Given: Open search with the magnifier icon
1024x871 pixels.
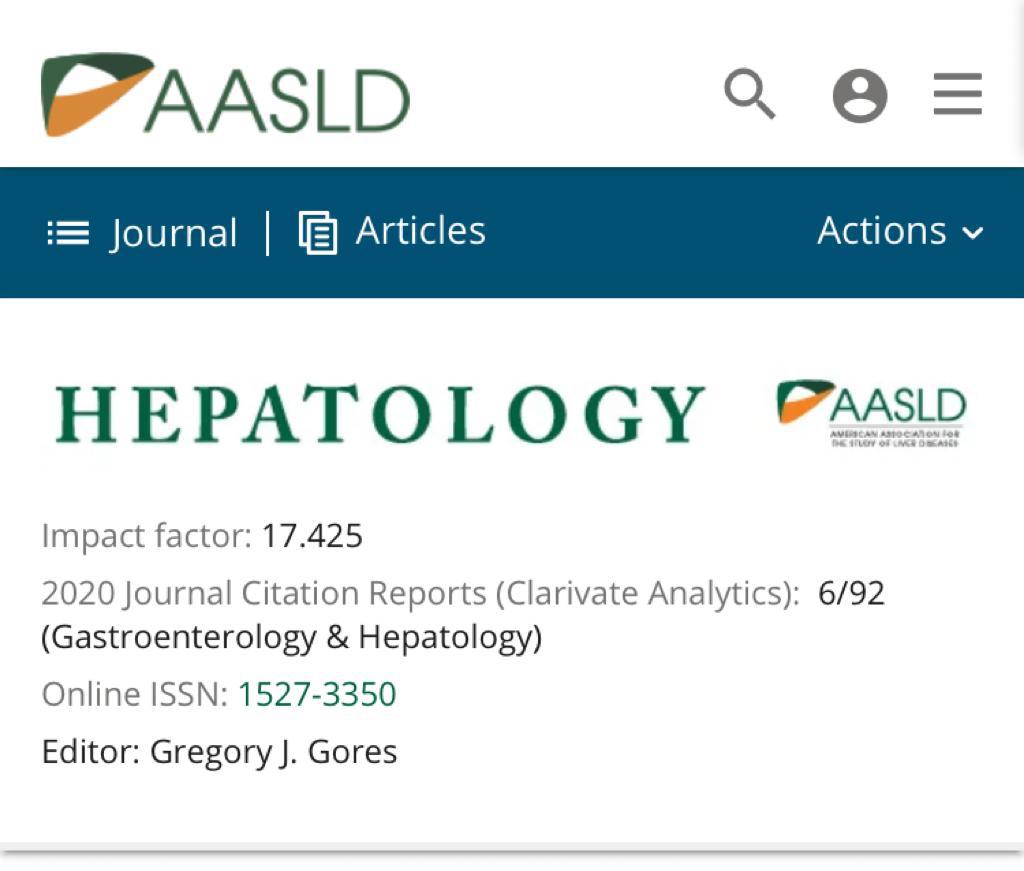Looking at the screenshot, I should (750, 96).
